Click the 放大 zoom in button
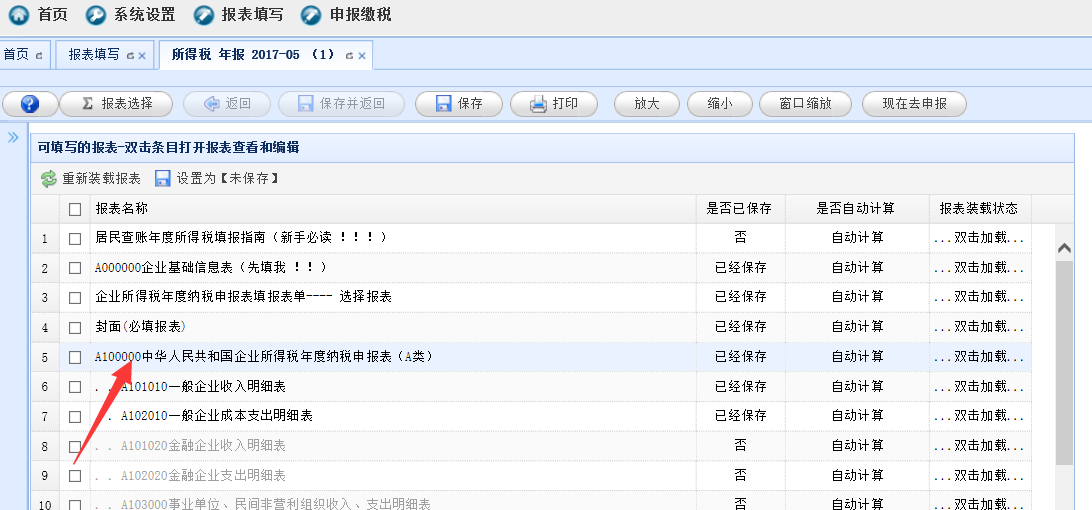This screenshot has height=510, width=1092. 647,104
